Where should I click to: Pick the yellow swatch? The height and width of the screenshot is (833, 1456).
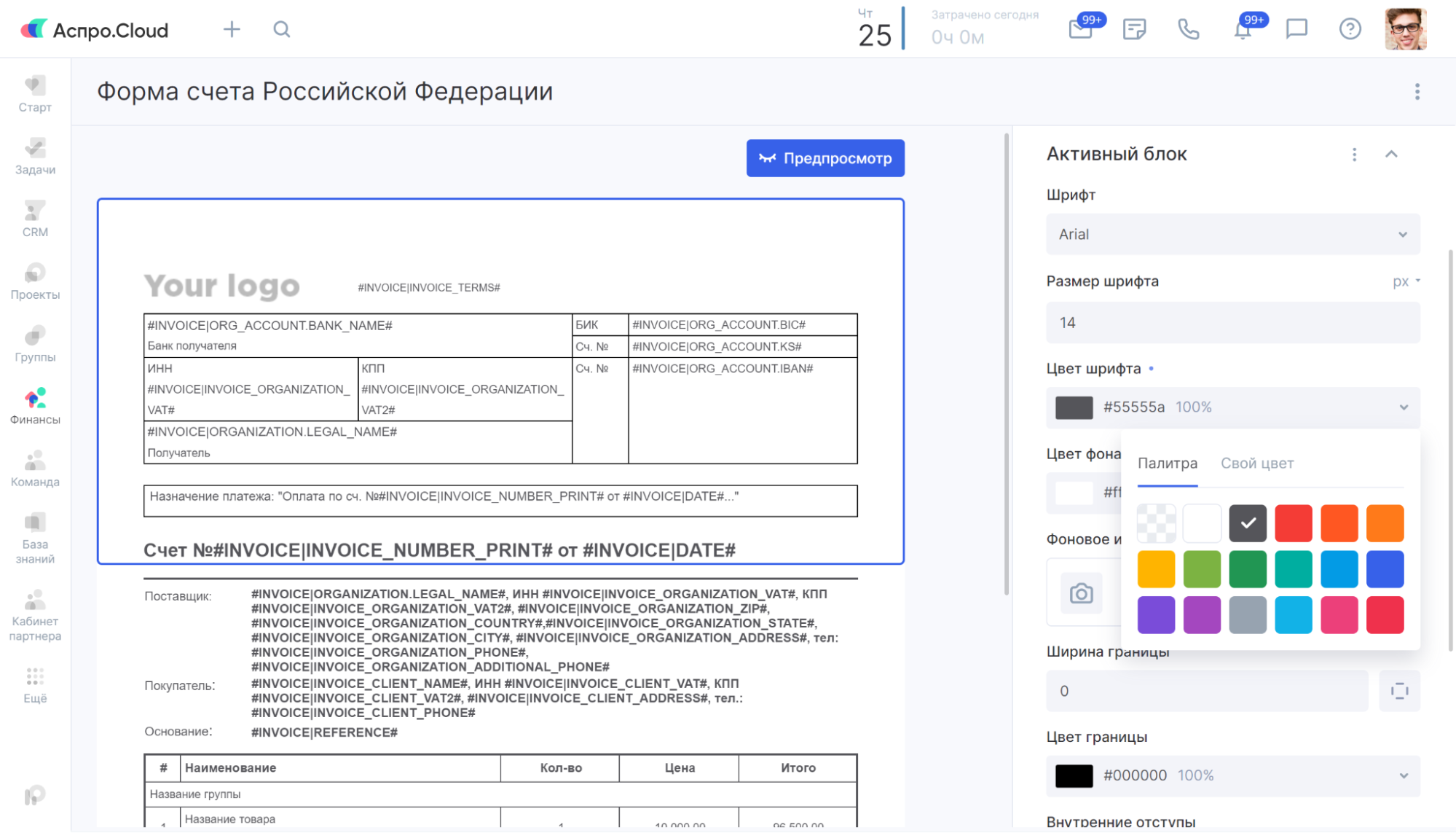(1156, 569)
